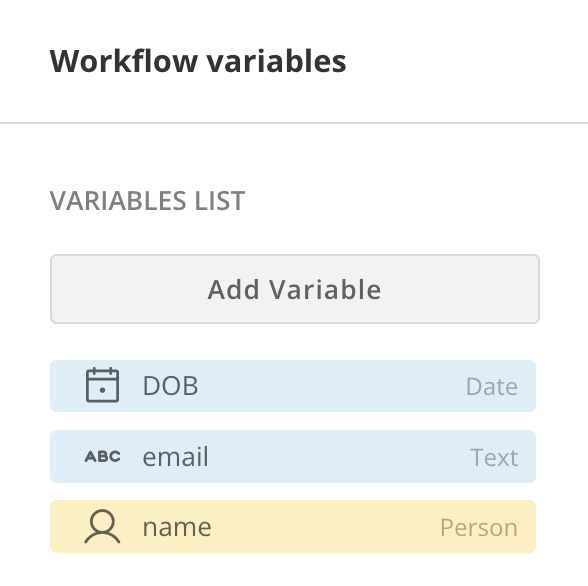Open the yellow highlighted name variable row
This screenshot has height=586, width=588.
point(293,526)
